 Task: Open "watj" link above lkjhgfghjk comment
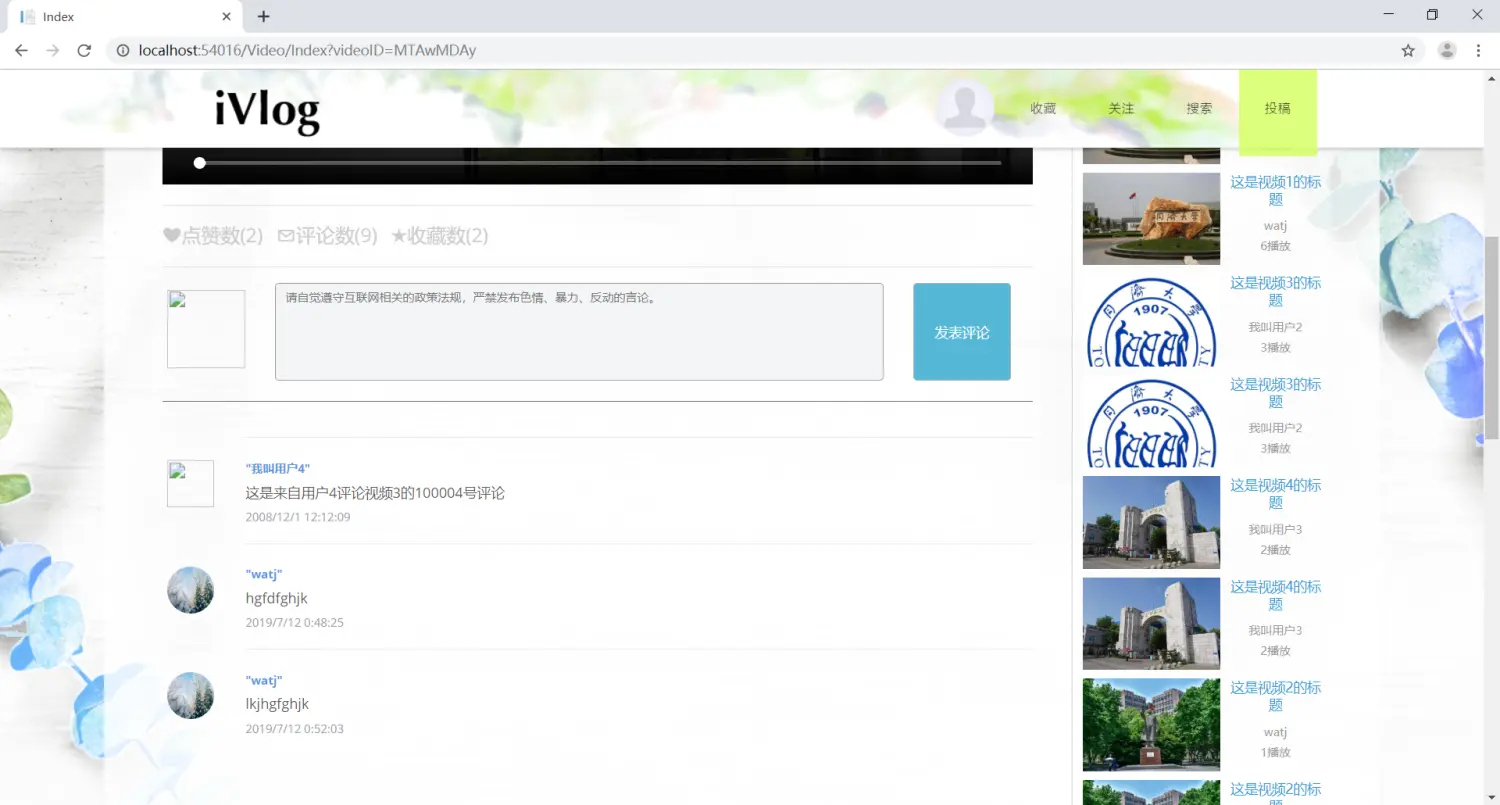click(264, 680)
